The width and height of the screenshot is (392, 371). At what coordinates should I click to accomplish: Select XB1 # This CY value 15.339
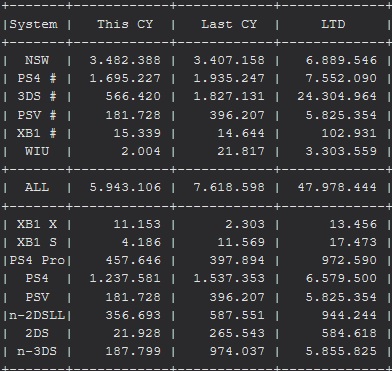tap(137, 133)
